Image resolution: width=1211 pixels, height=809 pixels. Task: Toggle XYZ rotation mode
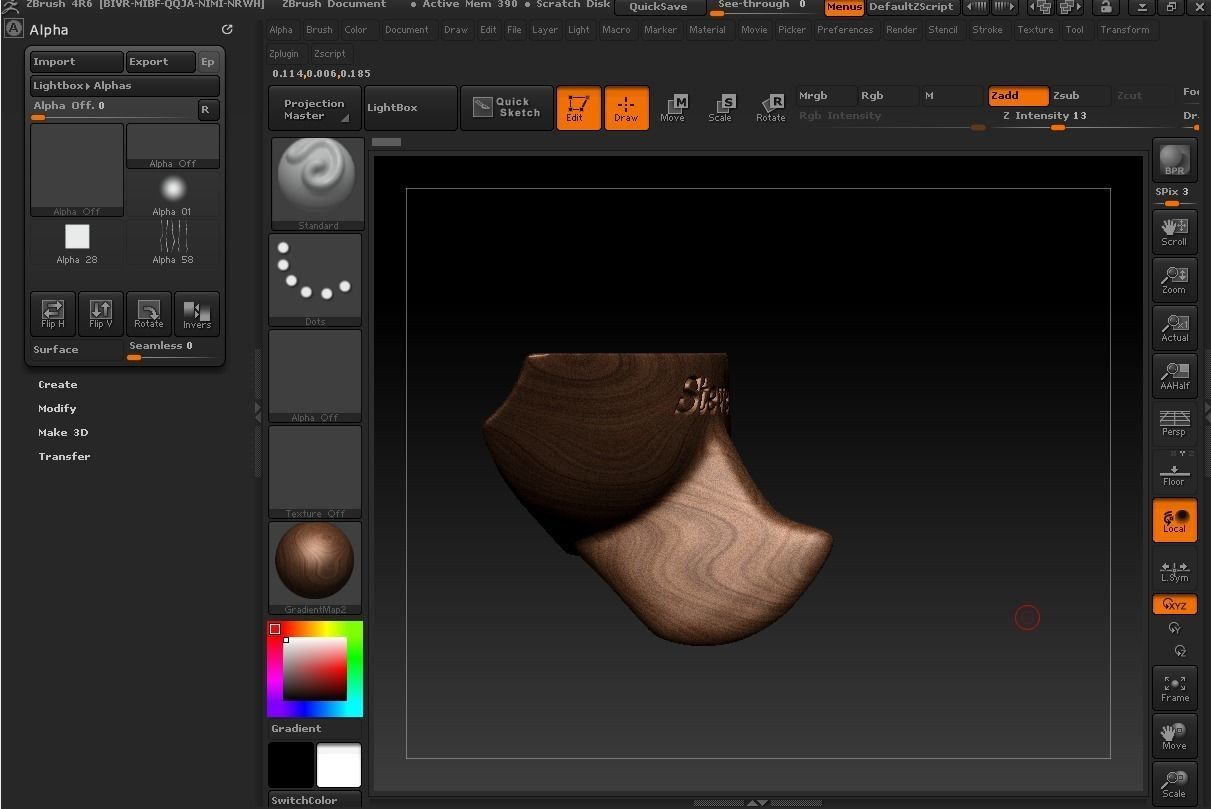point(1175,605)
